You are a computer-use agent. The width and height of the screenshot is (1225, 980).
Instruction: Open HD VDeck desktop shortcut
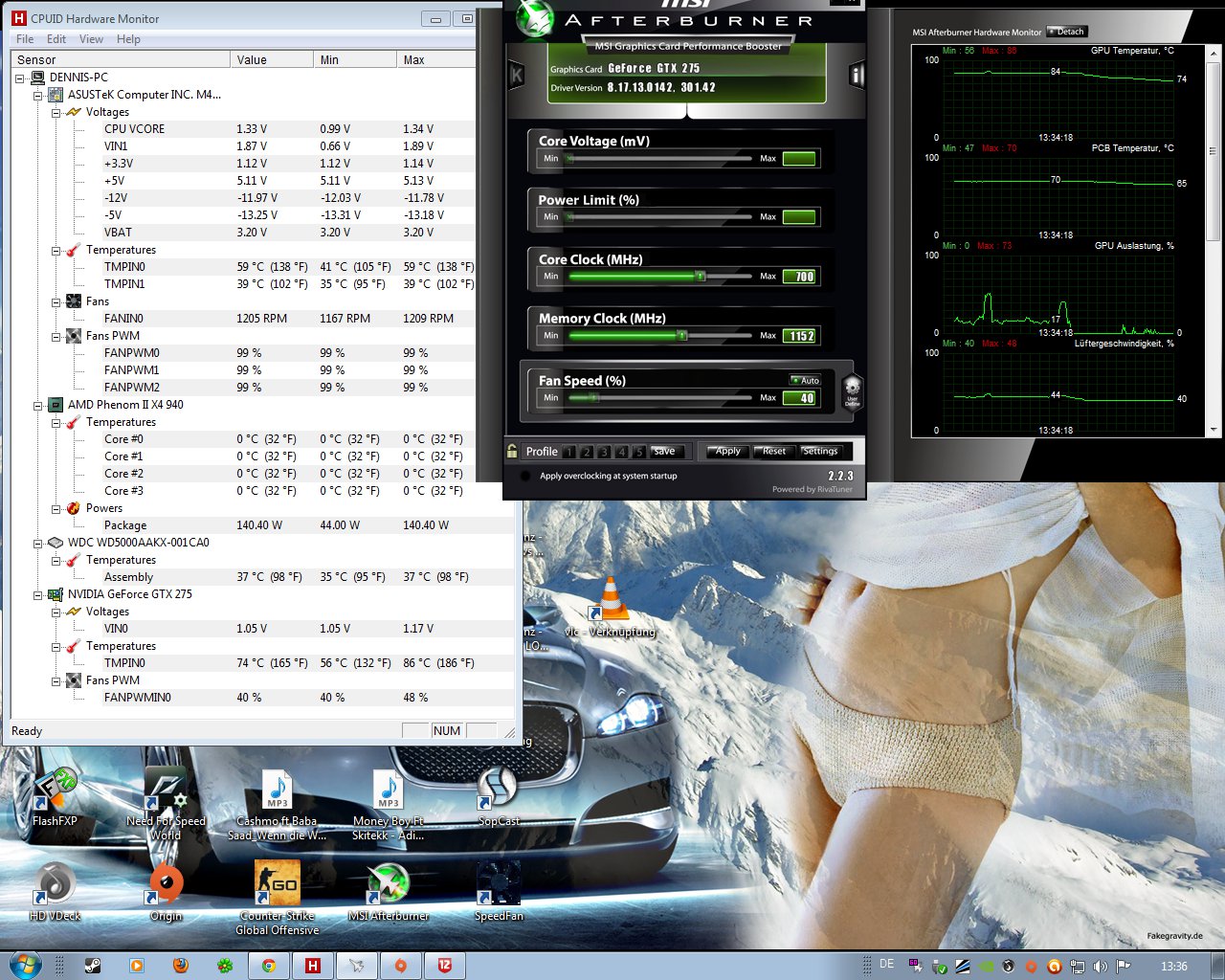(x=55, y=891)
